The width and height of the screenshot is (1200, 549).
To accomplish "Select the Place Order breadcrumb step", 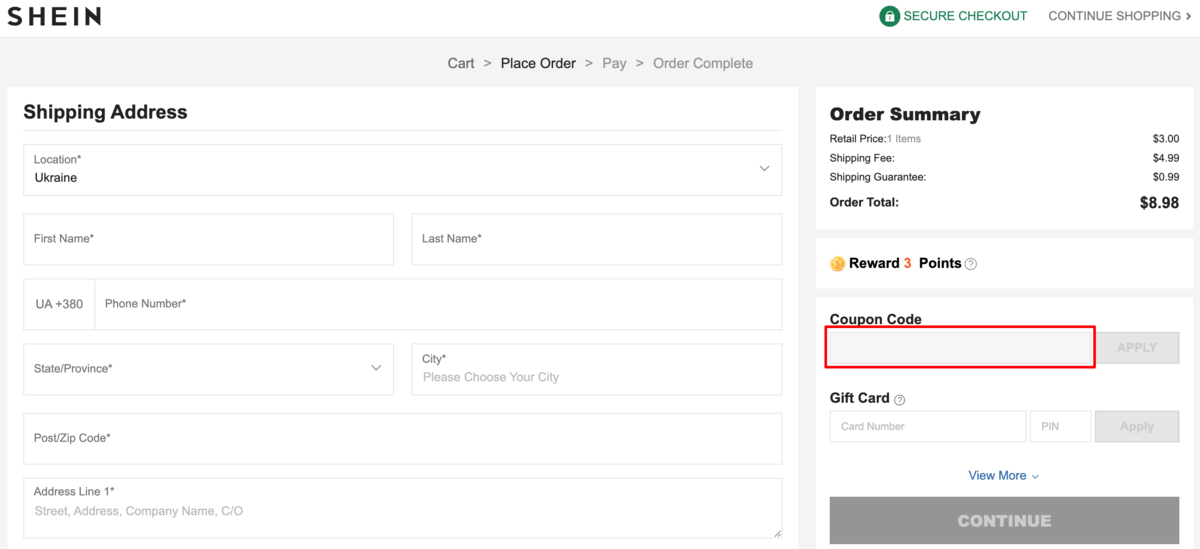I will coord(538,63).
